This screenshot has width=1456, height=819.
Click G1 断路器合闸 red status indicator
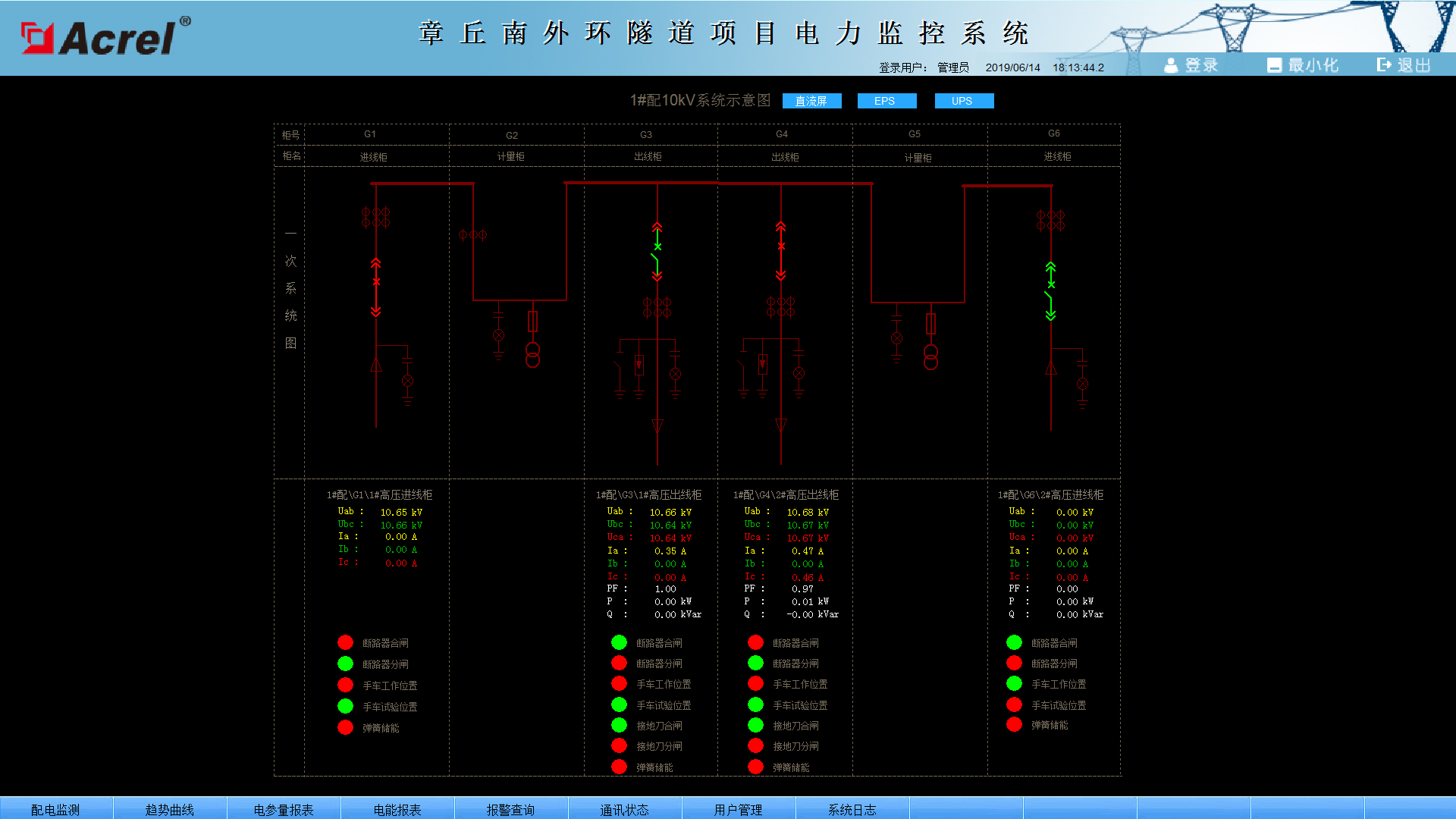click(345, 642)
